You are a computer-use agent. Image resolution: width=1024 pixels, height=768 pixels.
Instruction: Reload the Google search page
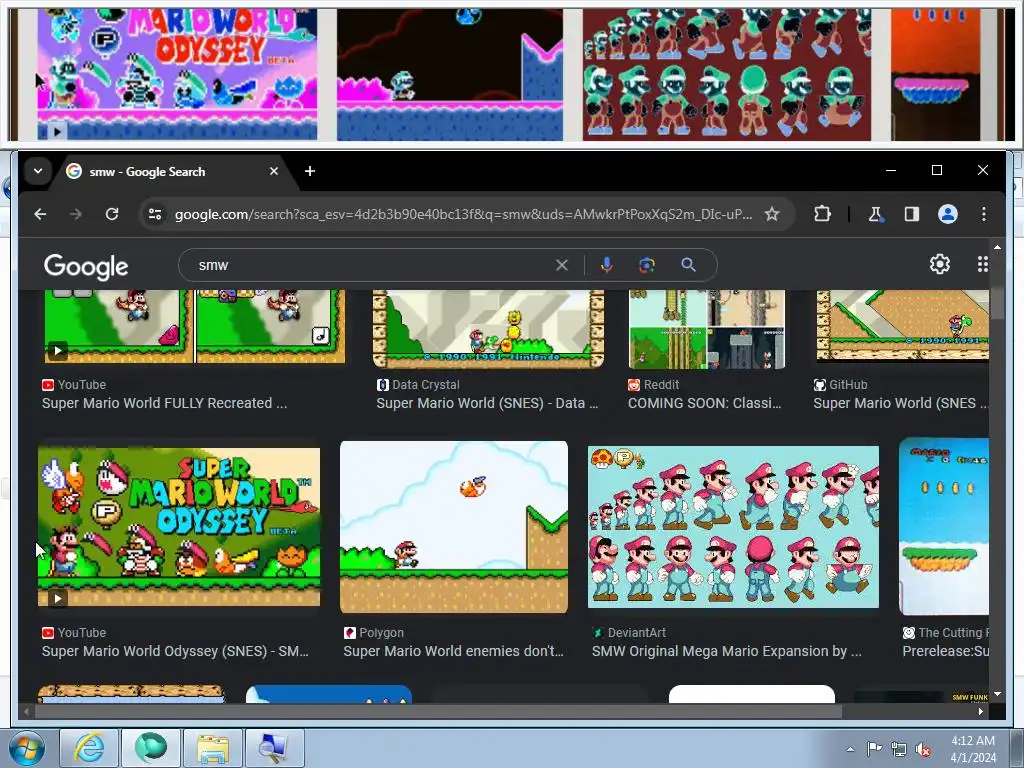tap(112, 214)
